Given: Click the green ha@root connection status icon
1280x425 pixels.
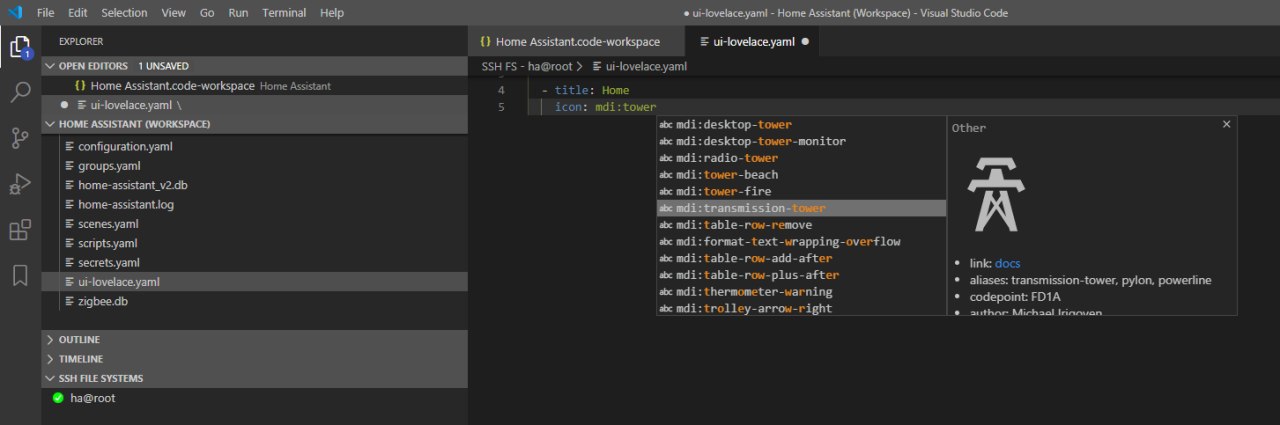Looking at the screenshot, I should tap(59, 398).
